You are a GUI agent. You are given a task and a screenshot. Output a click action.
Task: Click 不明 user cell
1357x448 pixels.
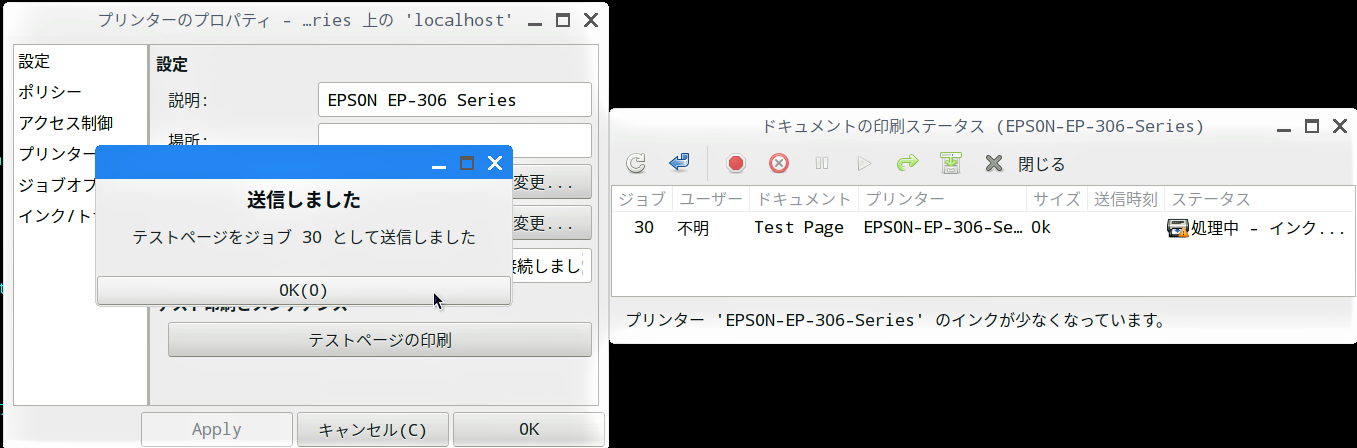(693, 228)
